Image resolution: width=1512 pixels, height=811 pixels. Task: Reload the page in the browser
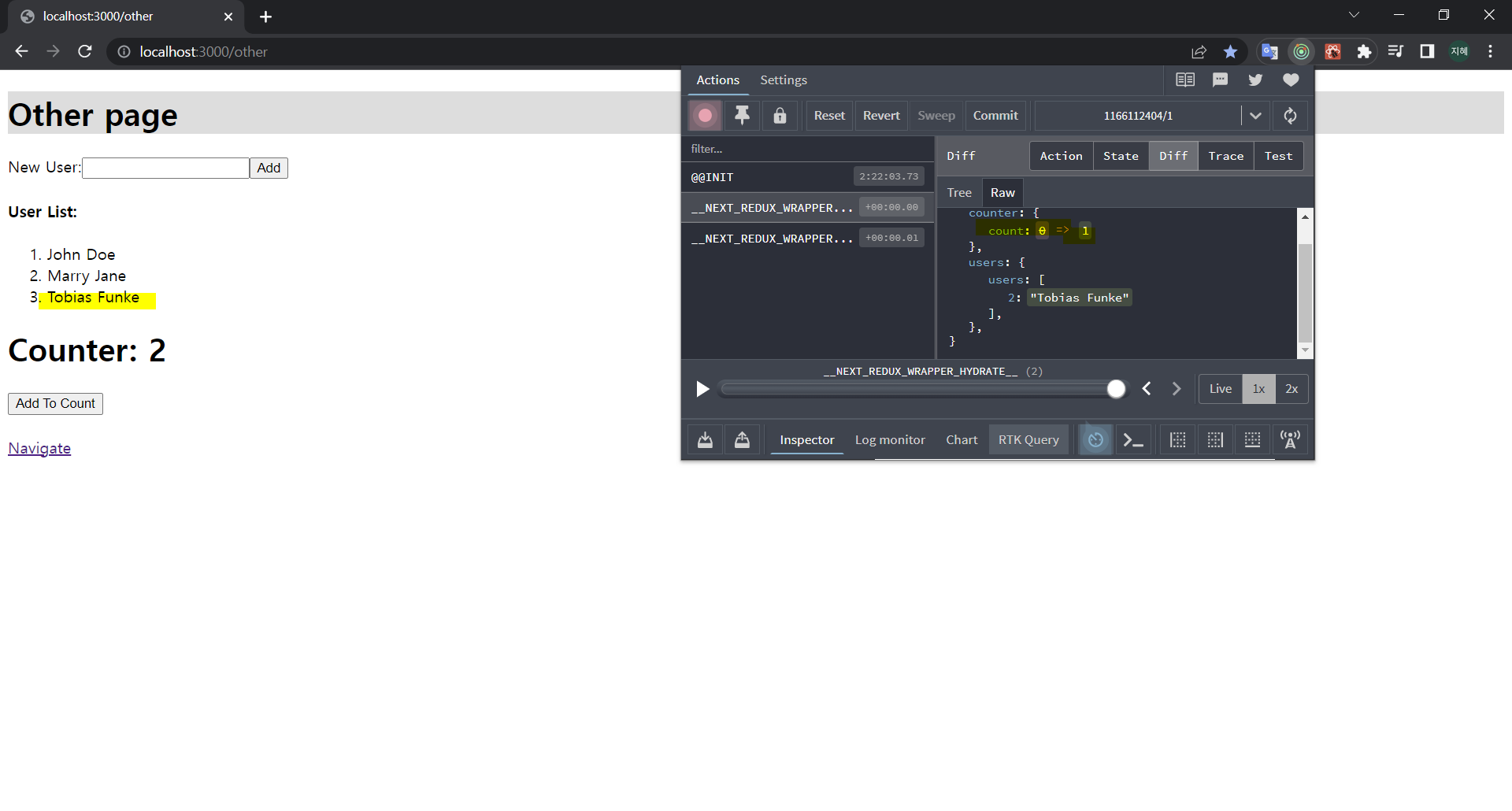pyautogui.click(x=85, y=51)
